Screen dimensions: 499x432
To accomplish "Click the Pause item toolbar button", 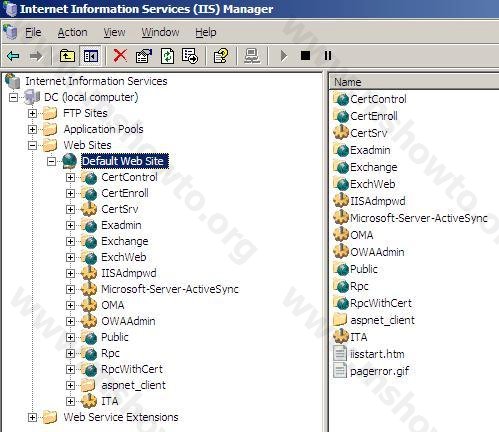I will [328, 55].
